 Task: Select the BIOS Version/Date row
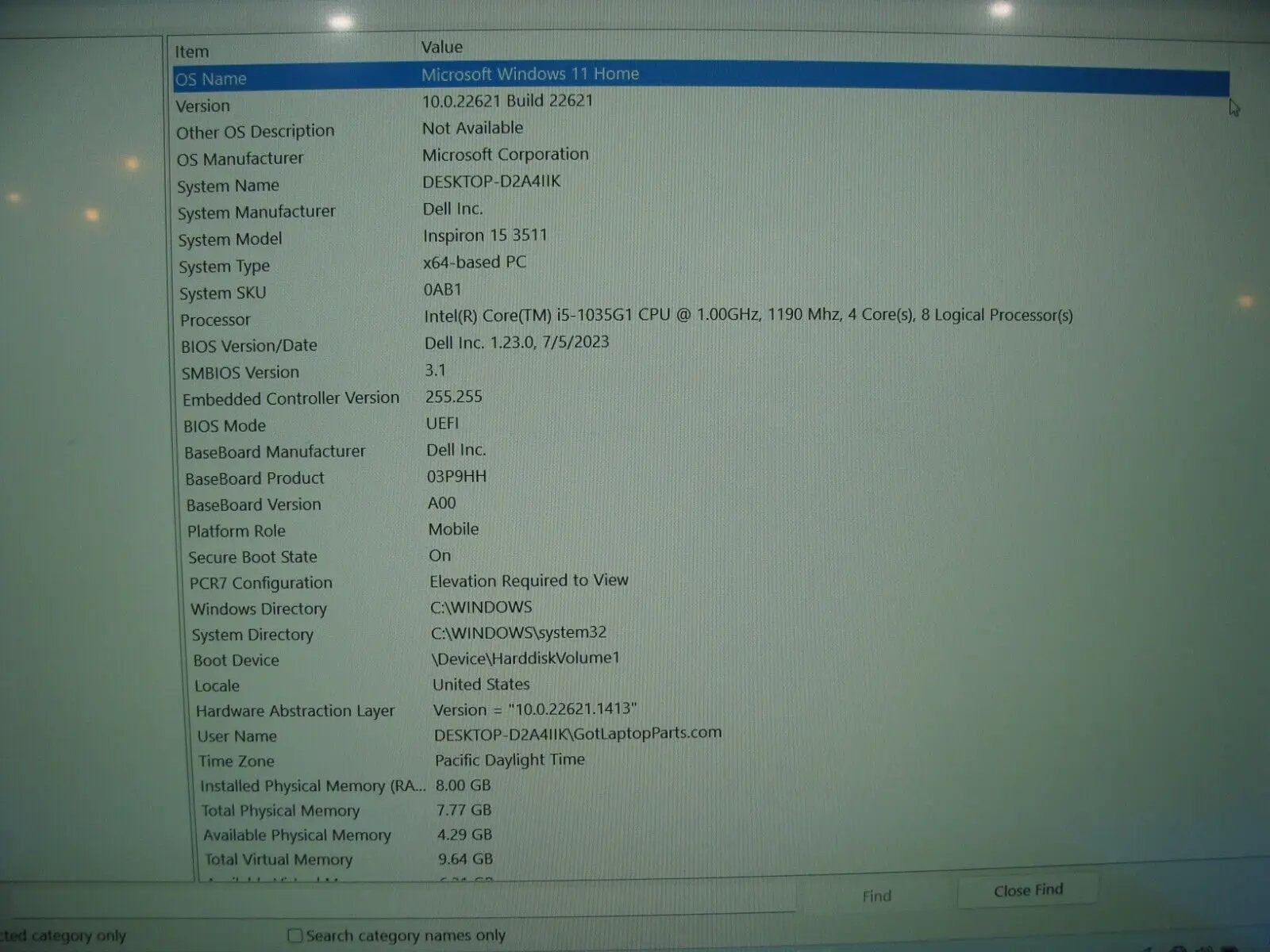point(249,346)
